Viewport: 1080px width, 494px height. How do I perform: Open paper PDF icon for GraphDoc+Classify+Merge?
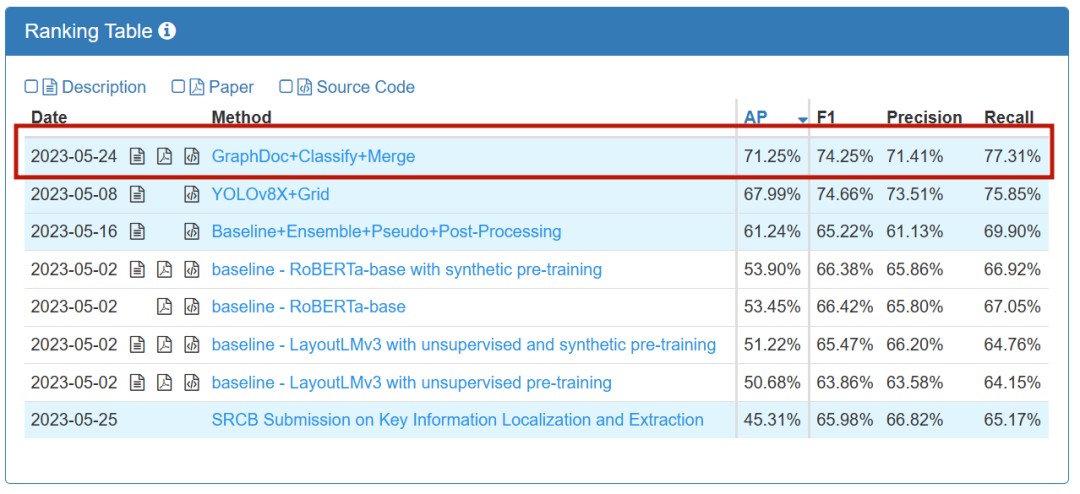pos(165,156)
